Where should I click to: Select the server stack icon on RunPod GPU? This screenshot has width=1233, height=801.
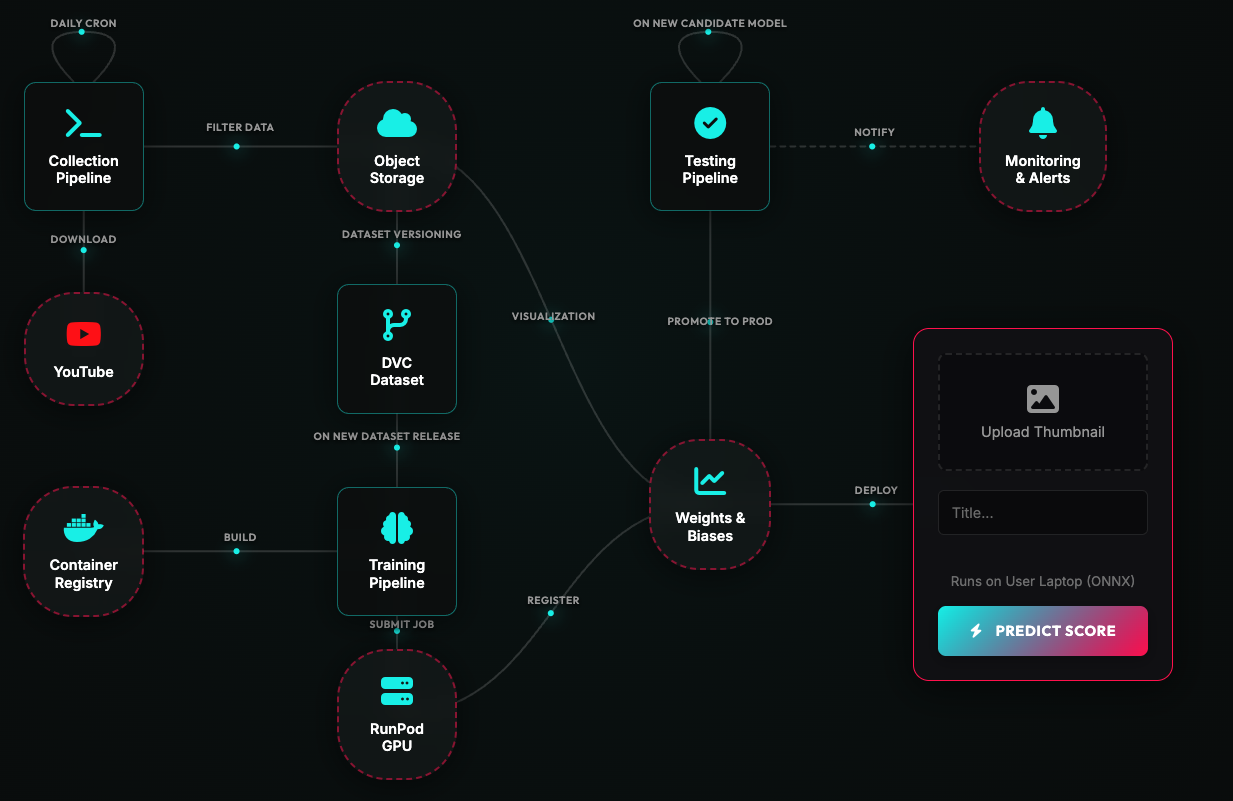point(397,691)
